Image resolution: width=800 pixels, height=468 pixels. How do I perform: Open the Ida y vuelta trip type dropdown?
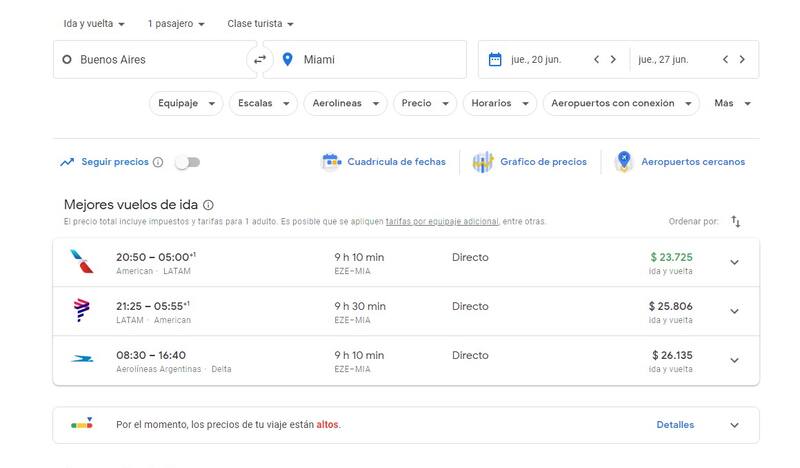pyautogui.click(x=94, y=23)
